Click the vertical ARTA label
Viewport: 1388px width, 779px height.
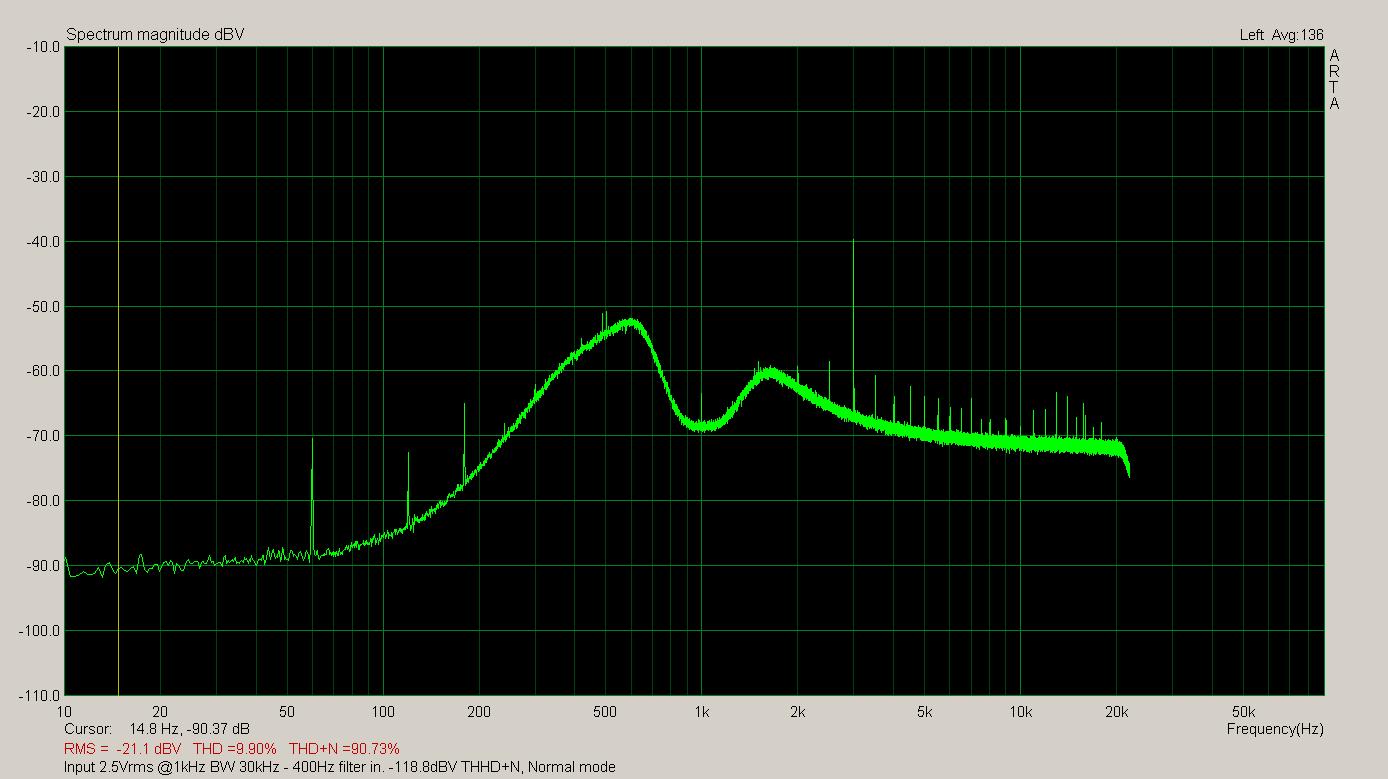click(1334, 79)
